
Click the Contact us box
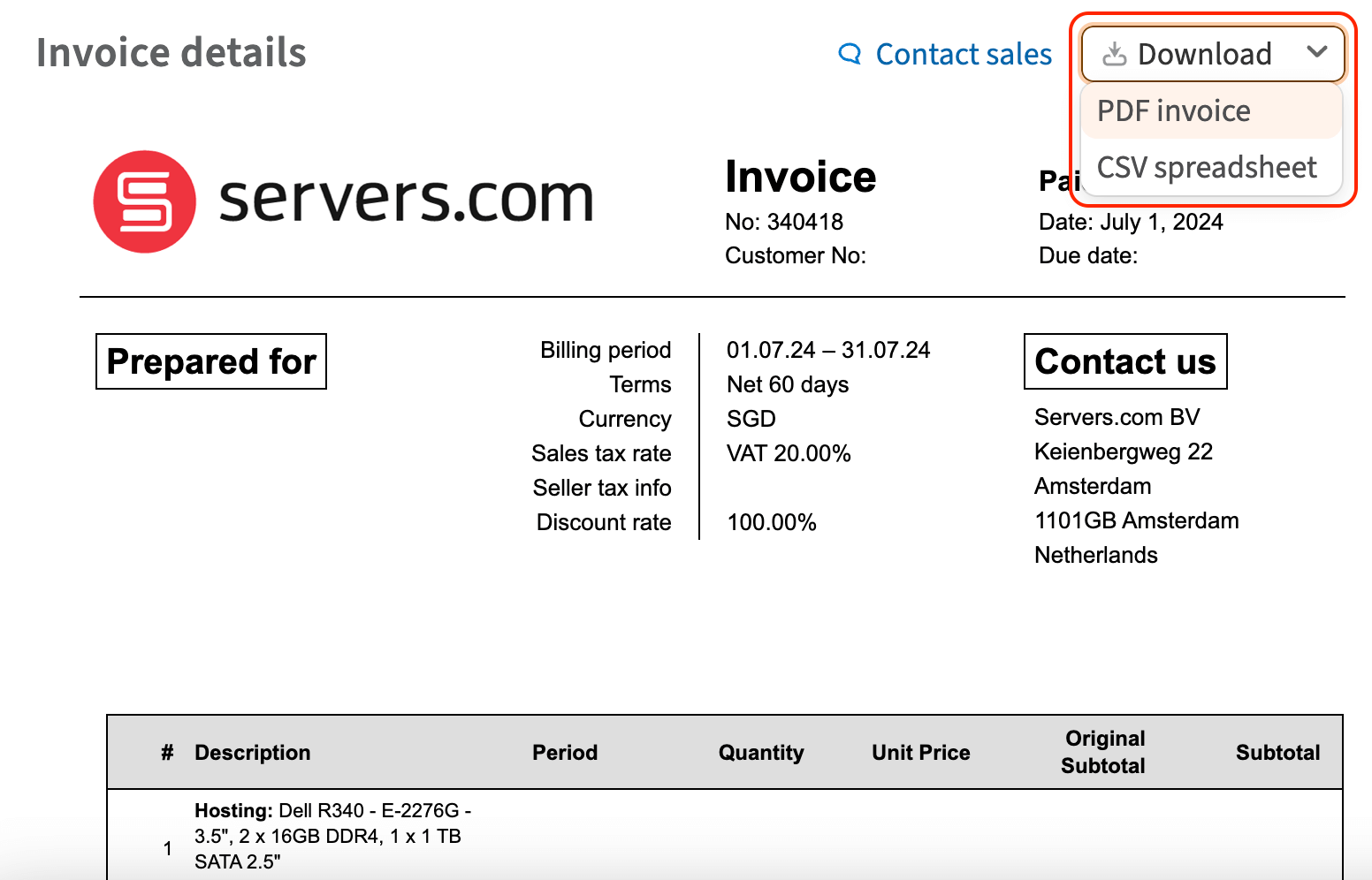1124,361
